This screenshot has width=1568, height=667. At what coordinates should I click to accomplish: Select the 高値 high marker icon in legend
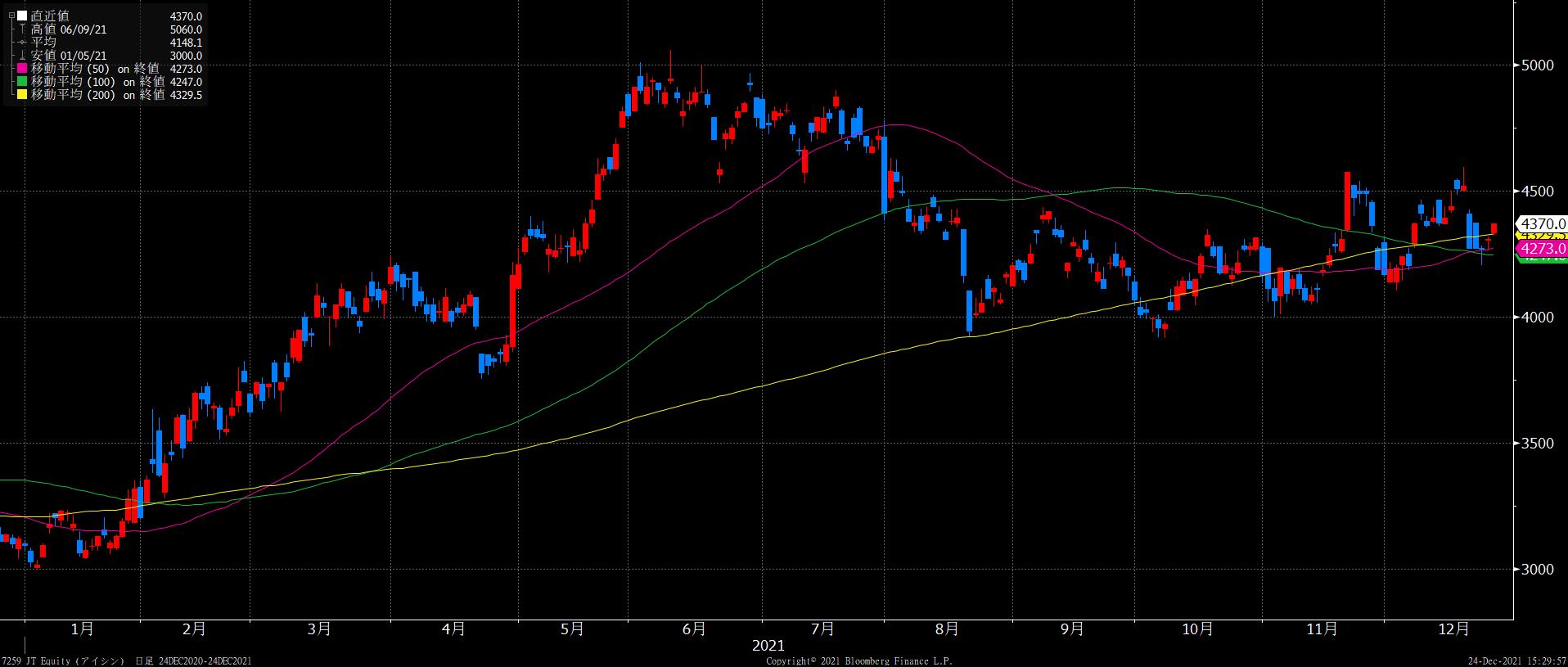[22, 29]
